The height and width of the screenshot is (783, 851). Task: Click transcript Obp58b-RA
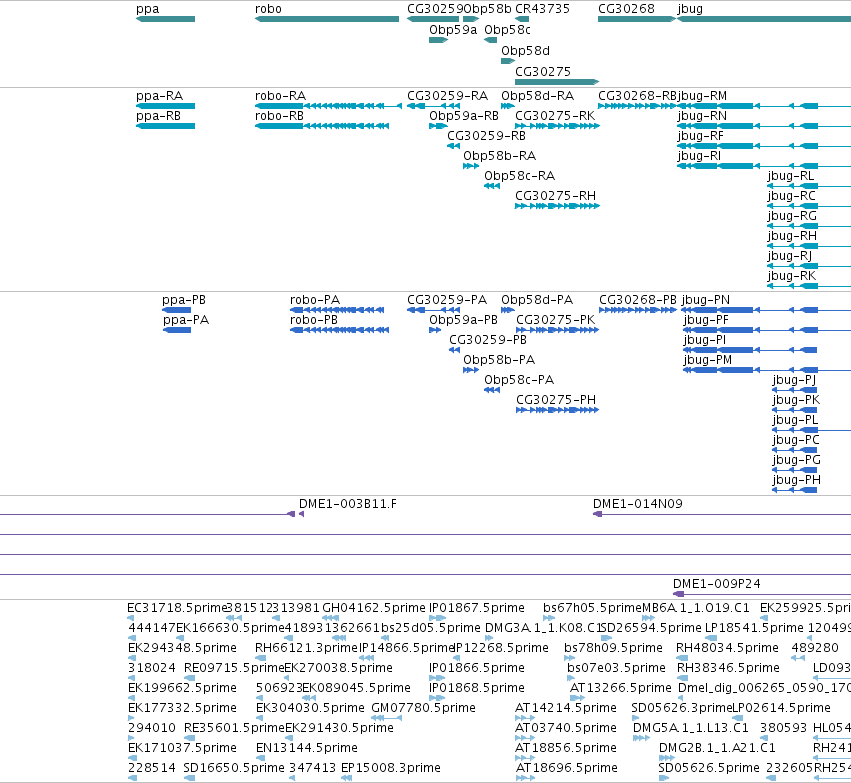click(x=471, y=166)
